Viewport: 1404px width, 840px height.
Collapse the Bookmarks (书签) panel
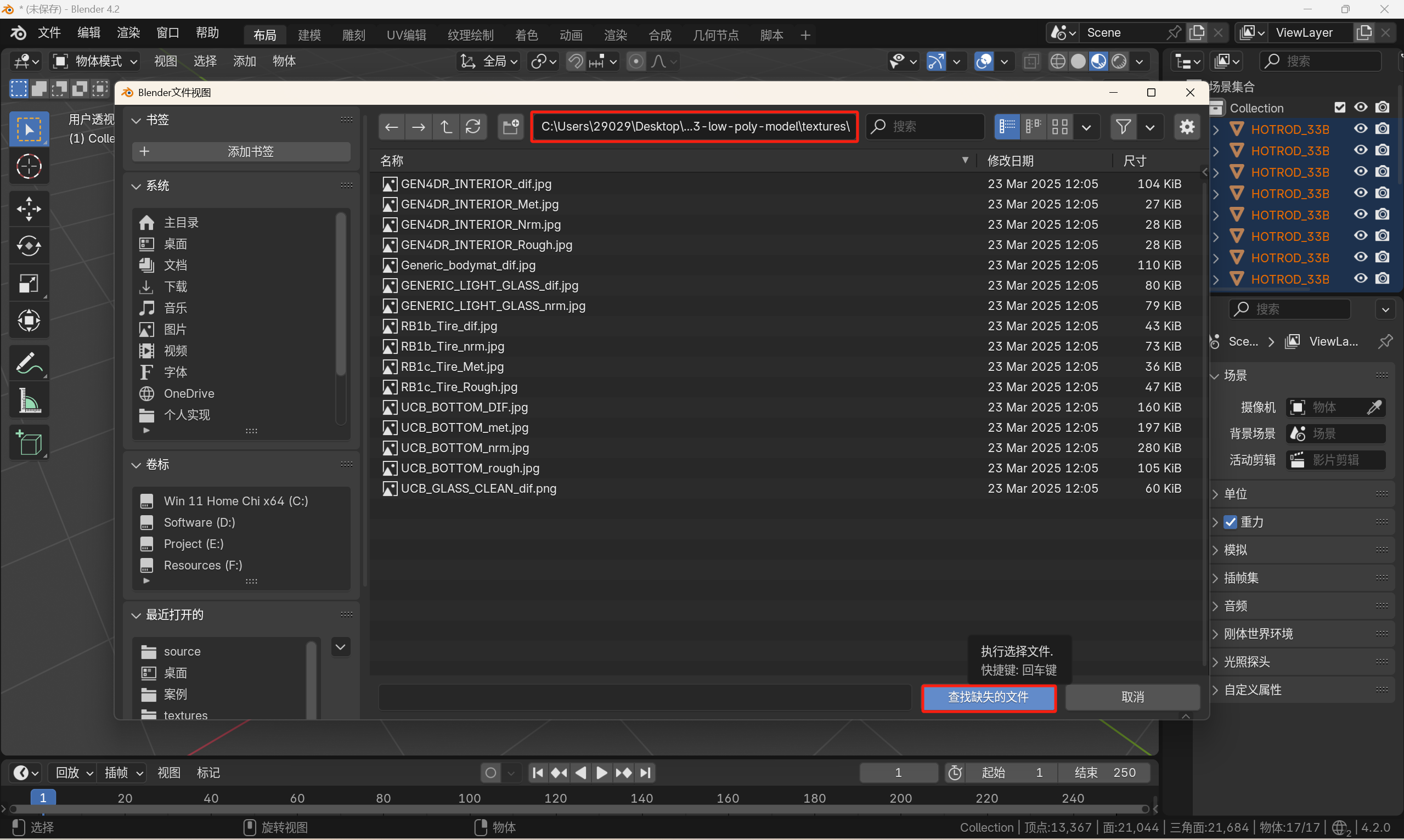[x=136, y=120]
